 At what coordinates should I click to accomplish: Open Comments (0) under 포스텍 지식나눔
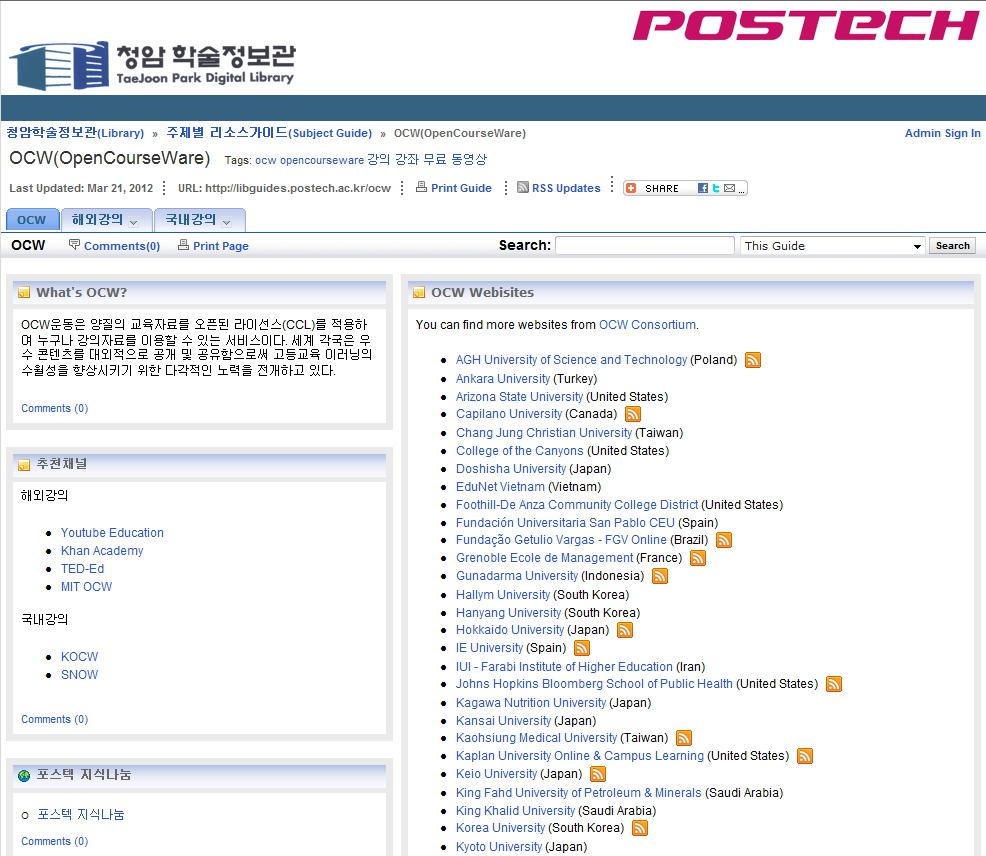coord(55,841)
